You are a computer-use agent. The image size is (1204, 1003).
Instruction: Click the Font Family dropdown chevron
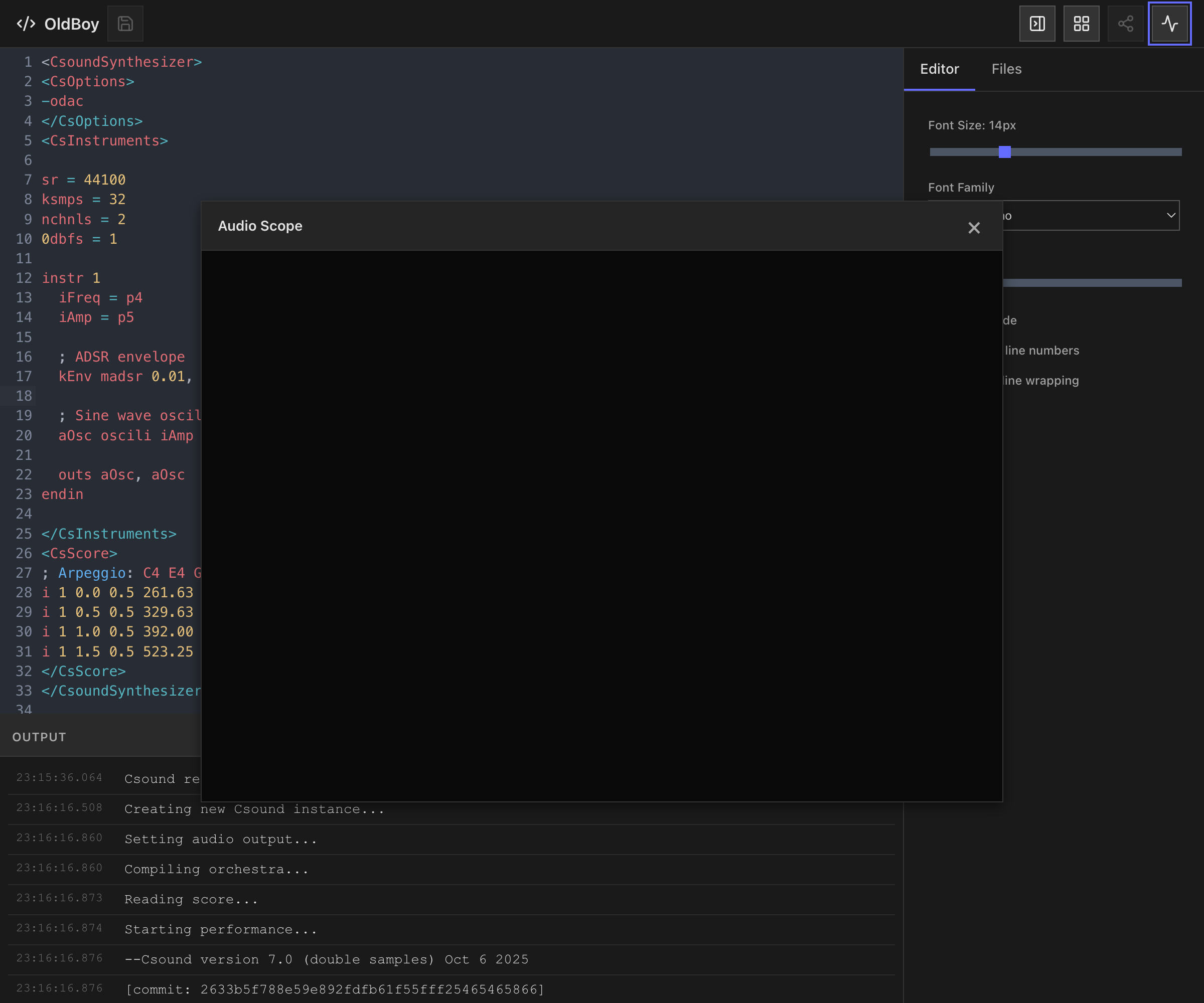click(1171, 216)
